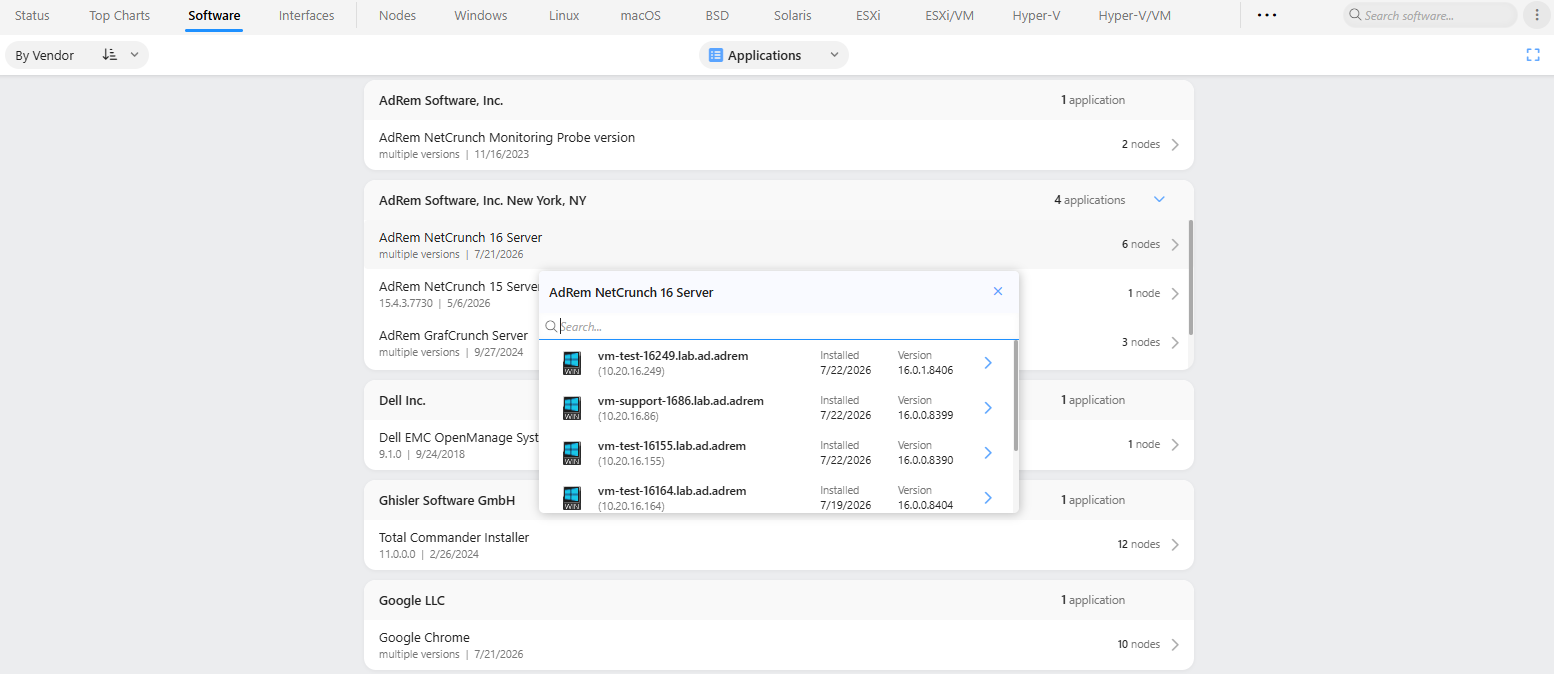The height and width of the screenshot is (674, 1554).
Task: Open the Solaris view tab
Action: 793,15
